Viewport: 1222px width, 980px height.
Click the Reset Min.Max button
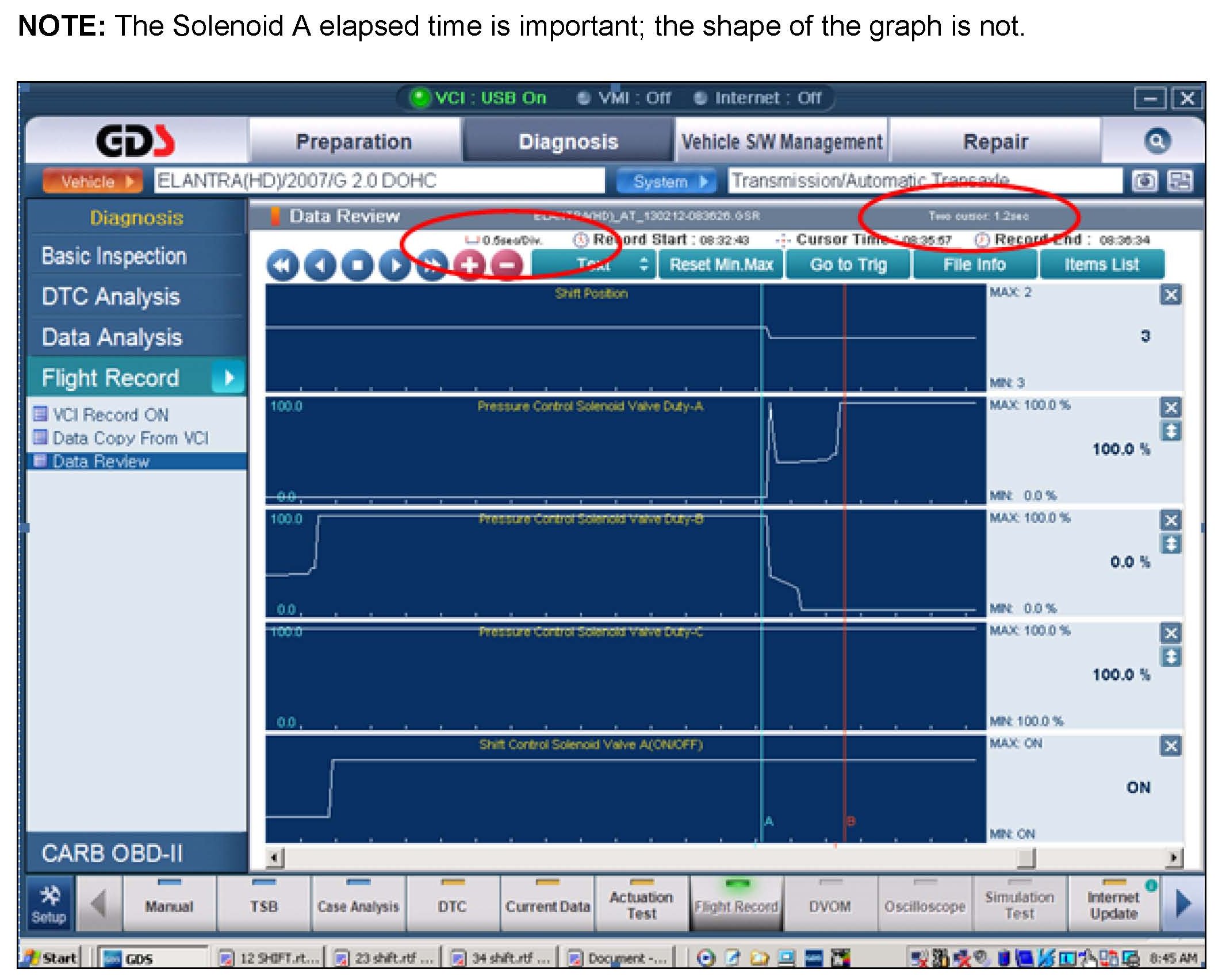(x=721, y=265)
